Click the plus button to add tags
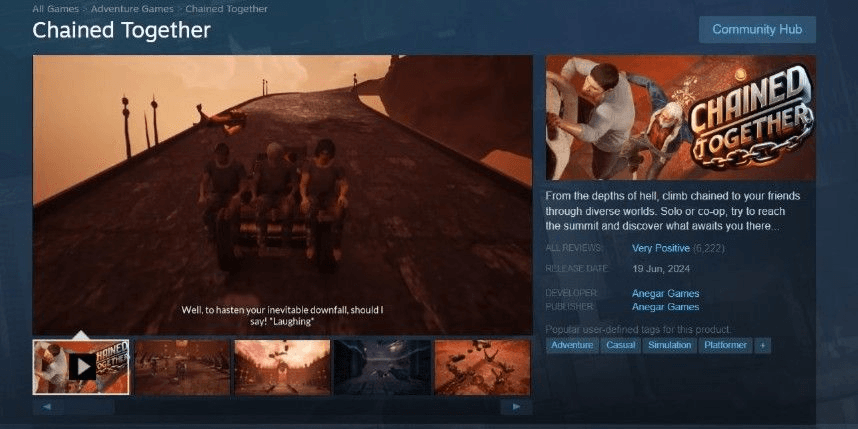The image size is (858, 429). [763, 345]
